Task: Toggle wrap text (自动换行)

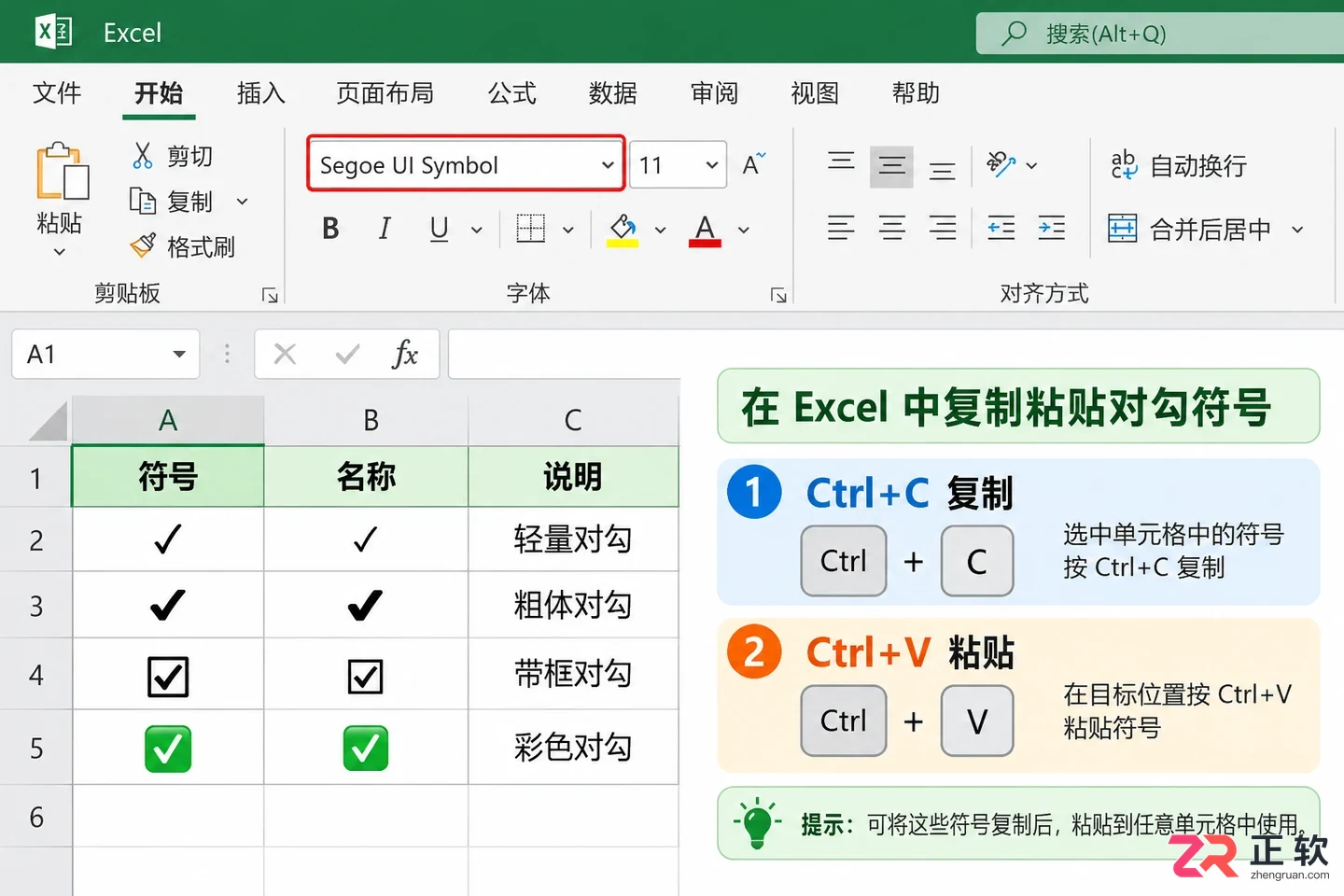Action: [x=1178, y=165]
